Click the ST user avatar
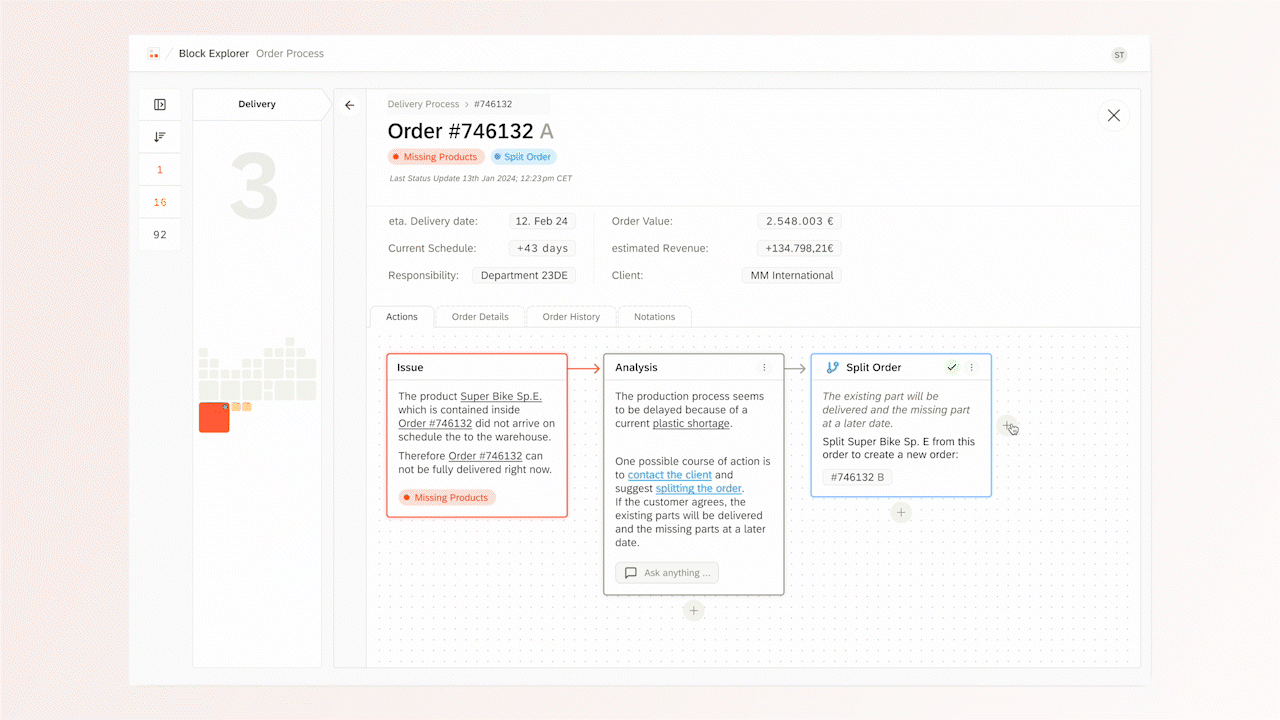 coord(1119,55)
